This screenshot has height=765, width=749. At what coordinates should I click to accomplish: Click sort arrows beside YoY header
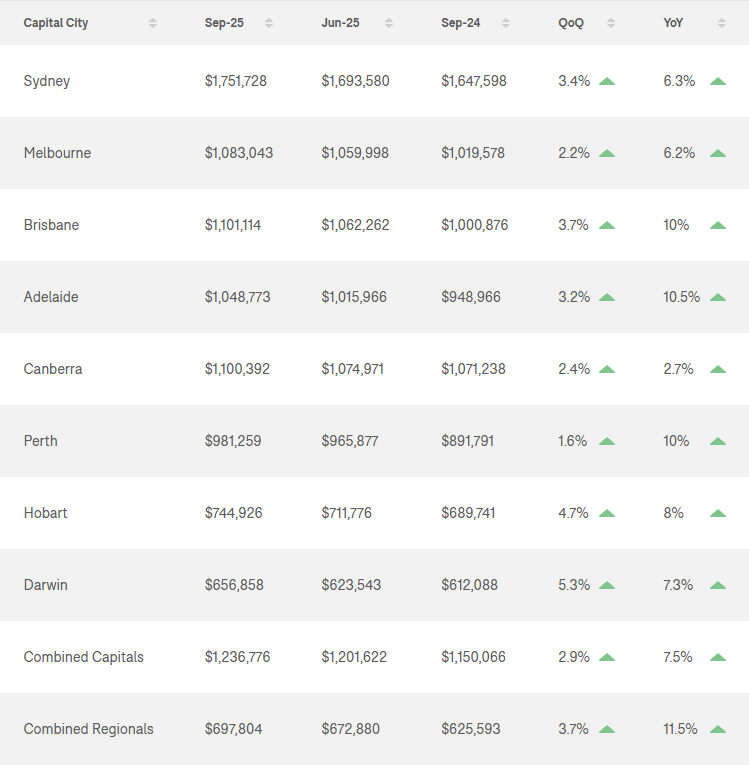click(x=722, y=23)
